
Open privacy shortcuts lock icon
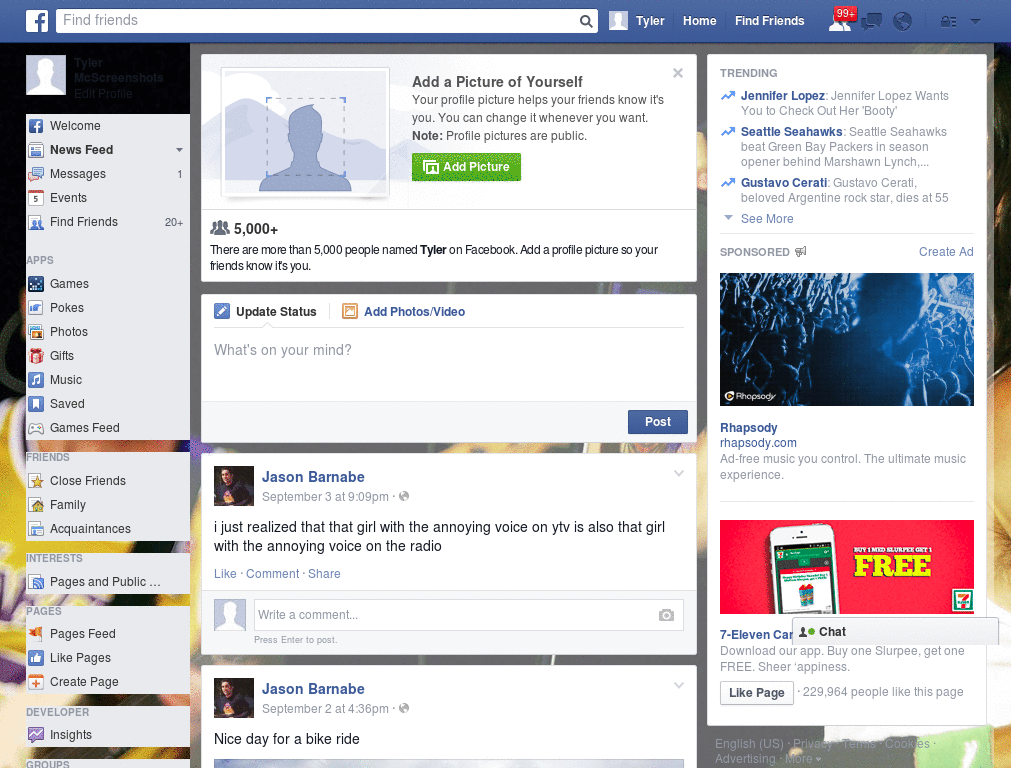948,22
